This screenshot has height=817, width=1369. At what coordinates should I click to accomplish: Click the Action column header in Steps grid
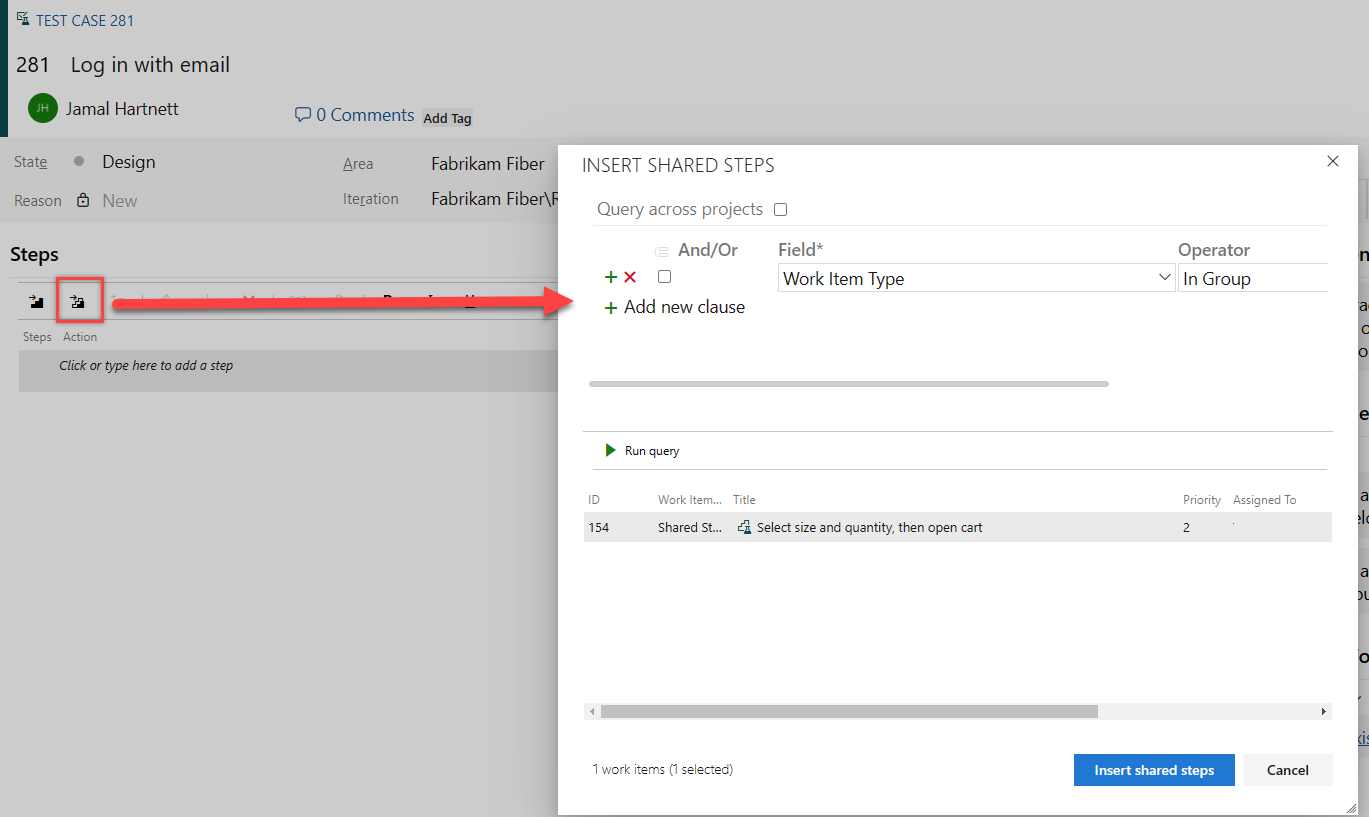pos(80,337)
